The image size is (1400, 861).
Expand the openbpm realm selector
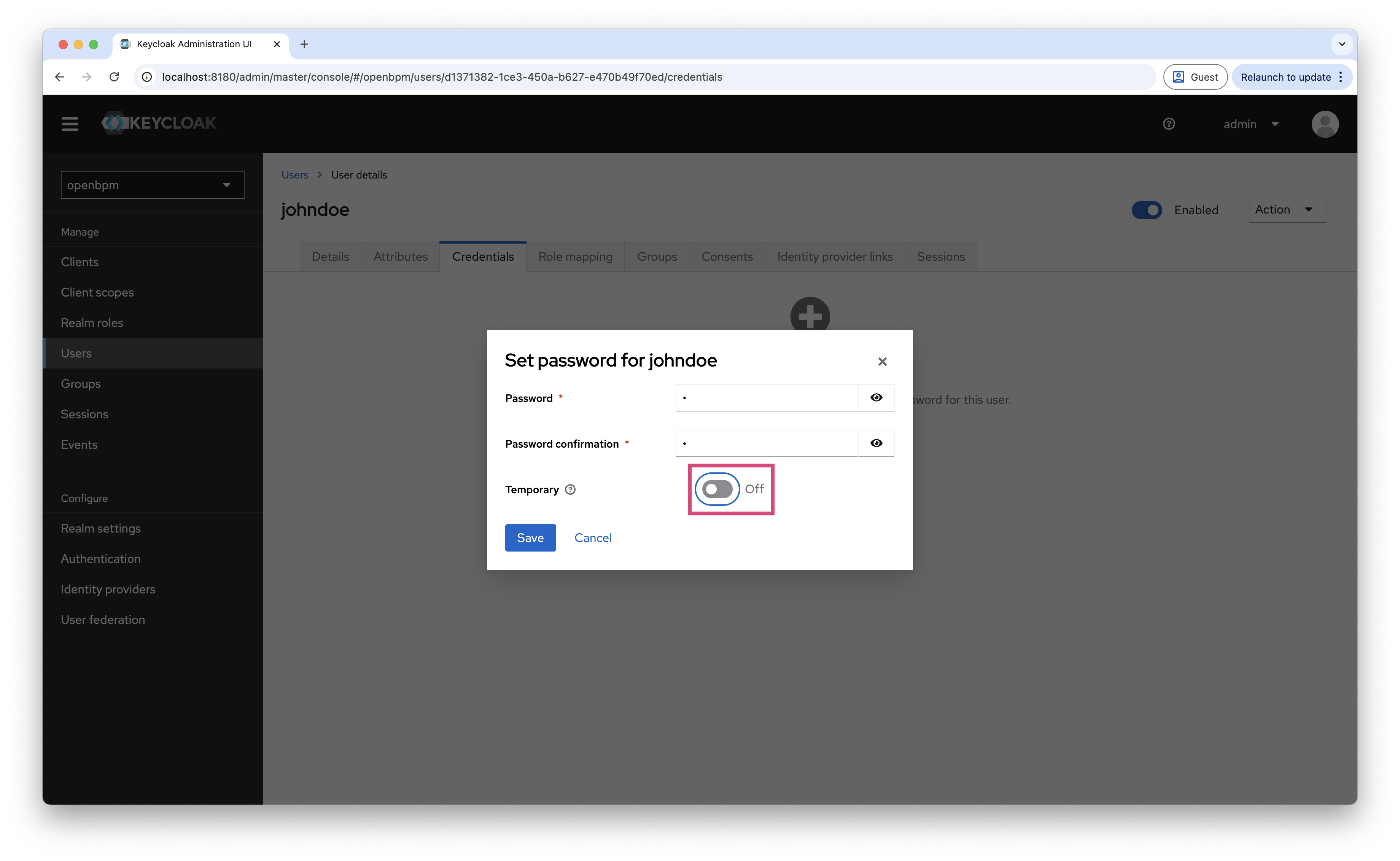point(153,185)
